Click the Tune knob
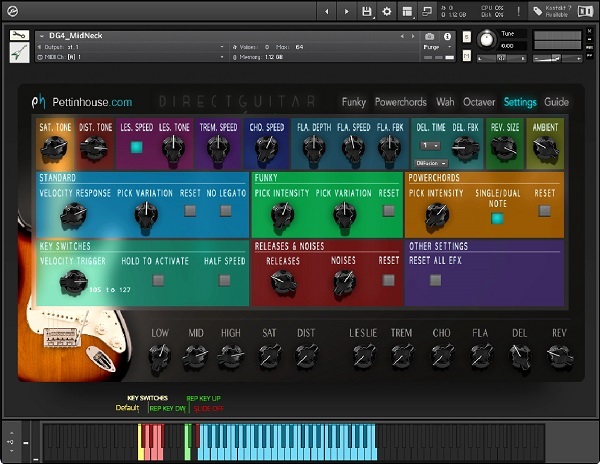 (487, 39)
